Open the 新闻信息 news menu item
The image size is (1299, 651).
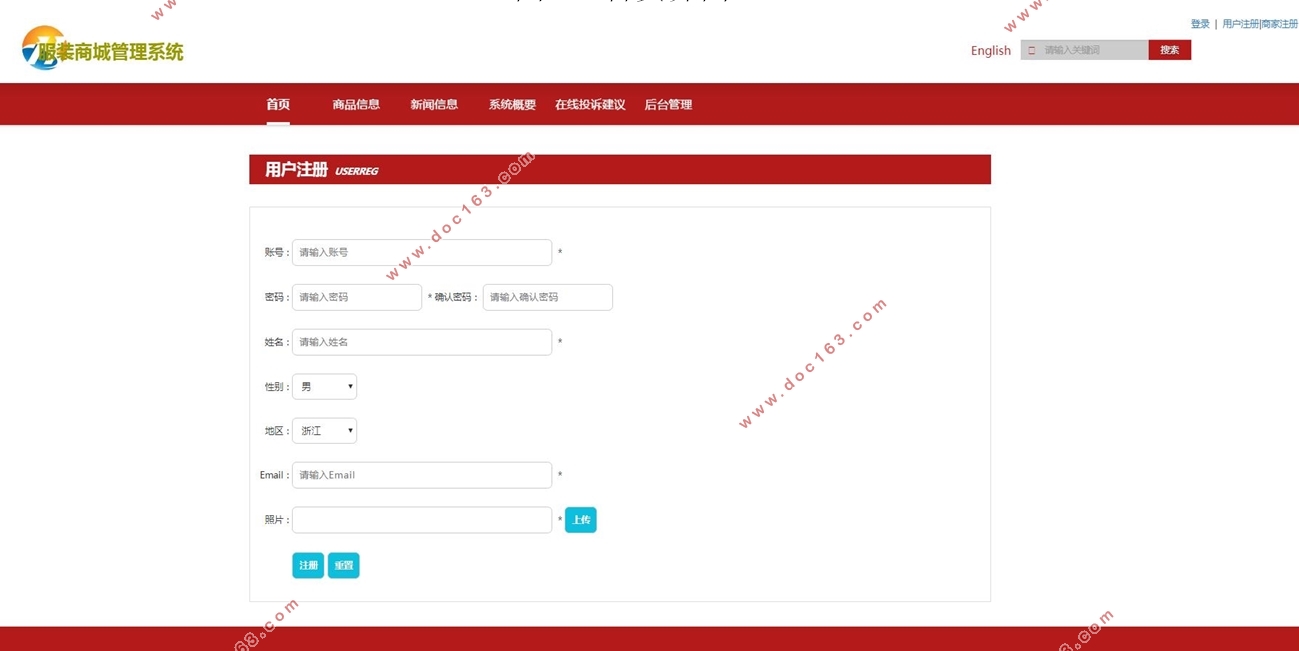pos(434,103)
